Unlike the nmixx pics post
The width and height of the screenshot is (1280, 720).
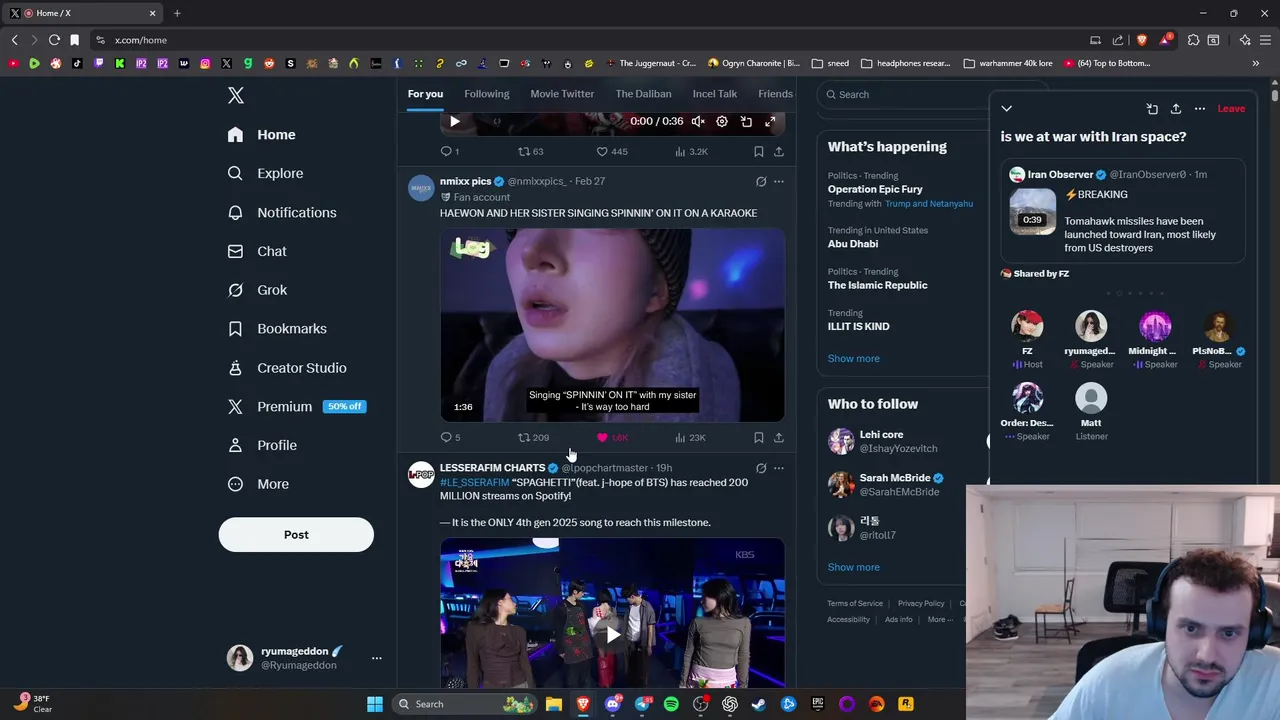tap(612, 437)
